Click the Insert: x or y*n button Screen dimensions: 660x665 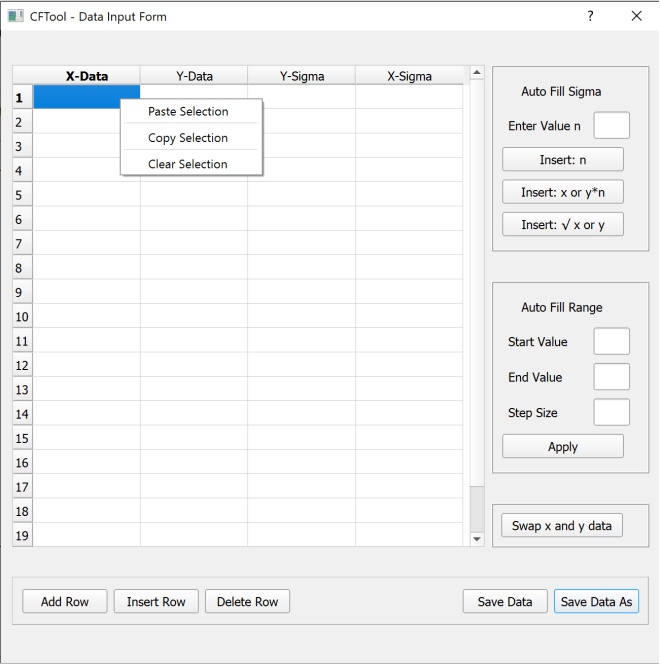[562, 192]
